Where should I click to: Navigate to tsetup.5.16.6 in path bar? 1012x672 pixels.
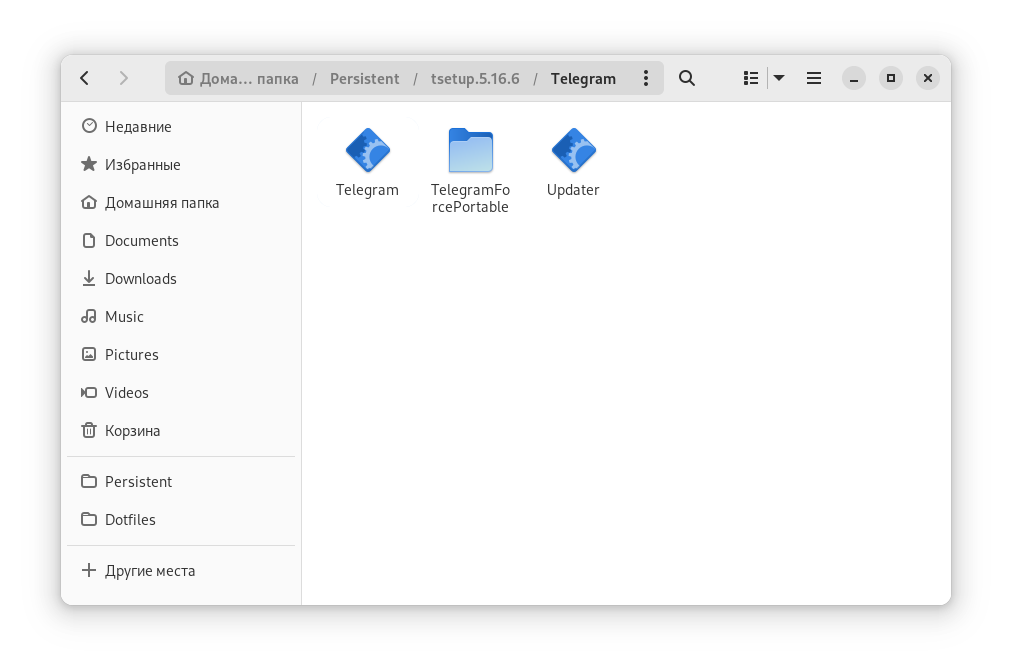[475, 79]
